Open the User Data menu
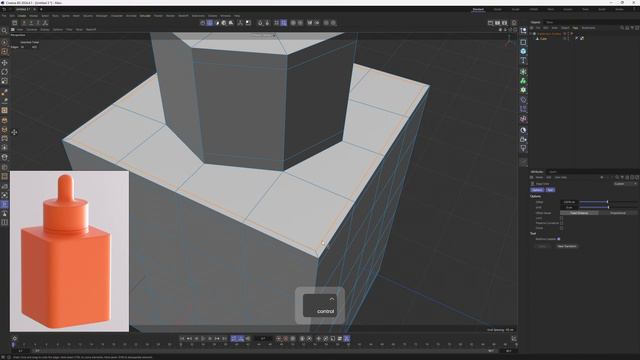 click(x=560, y=177)
